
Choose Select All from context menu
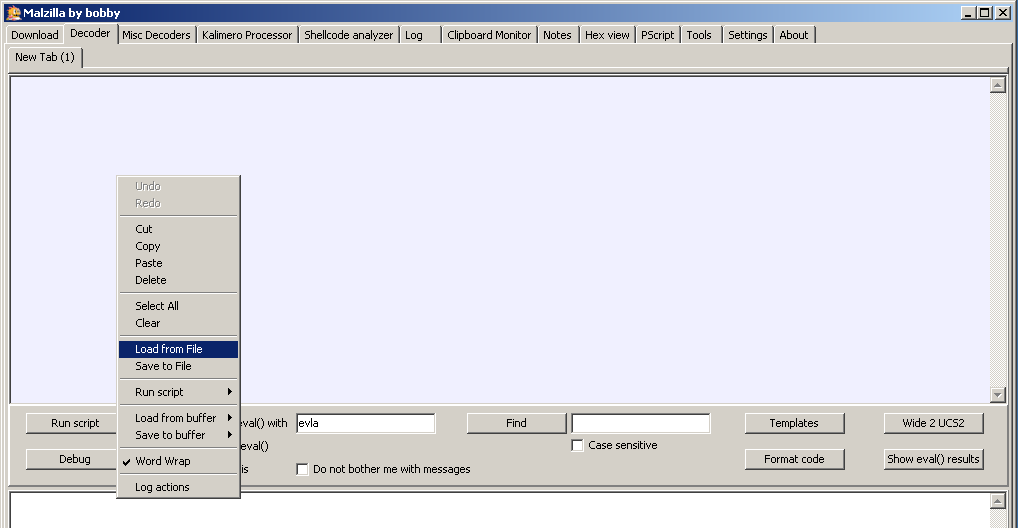click(157, 306)
